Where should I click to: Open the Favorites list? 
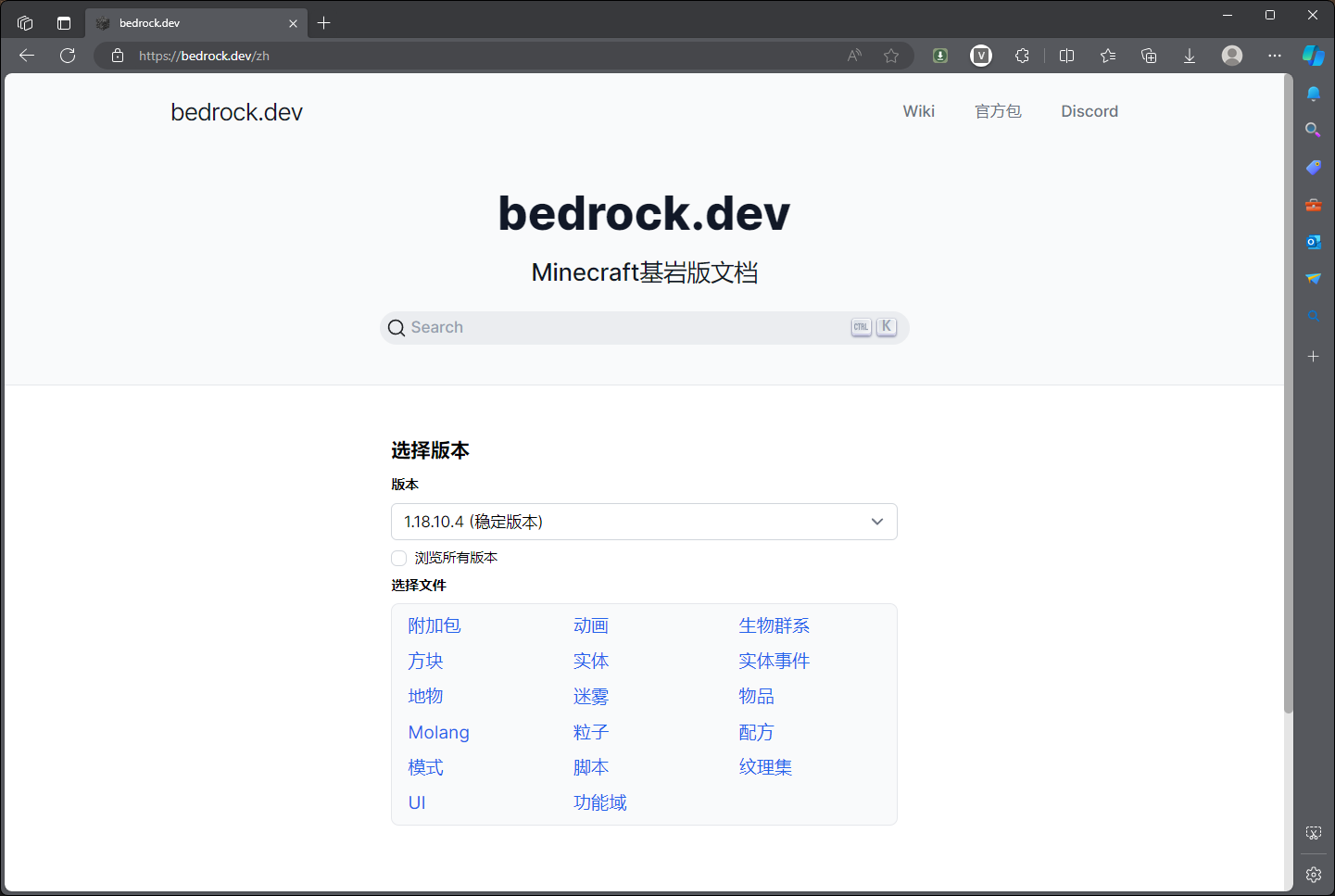tap(1108, 56)
